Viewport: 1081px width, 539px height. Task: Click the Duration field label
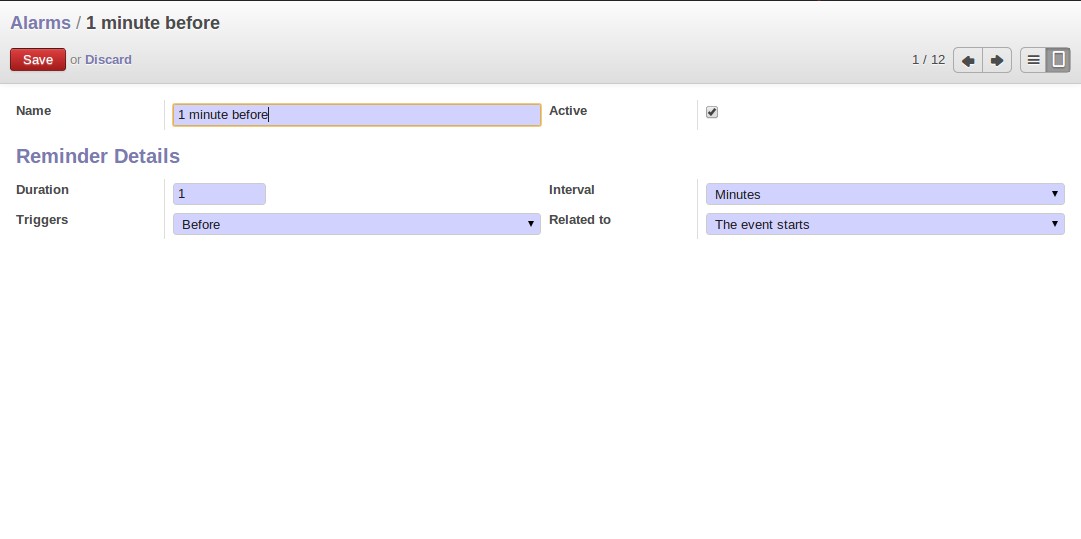42,190
